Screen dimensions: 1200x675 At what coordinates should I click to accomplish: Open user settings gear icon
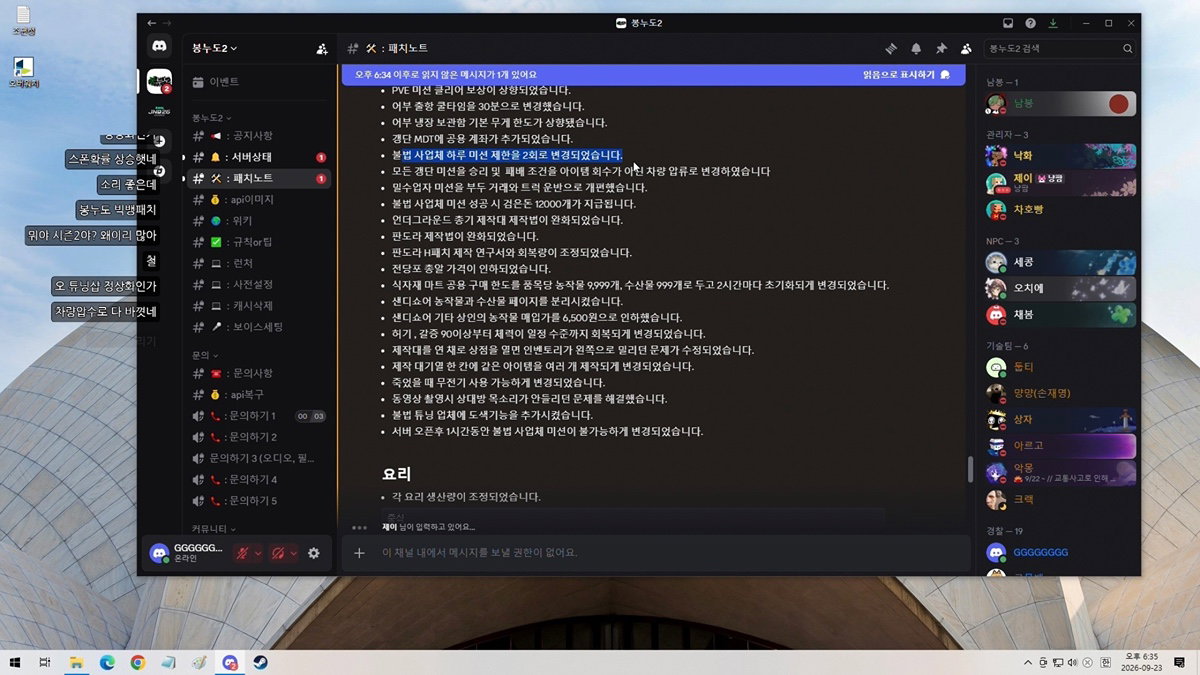[314, 553]
